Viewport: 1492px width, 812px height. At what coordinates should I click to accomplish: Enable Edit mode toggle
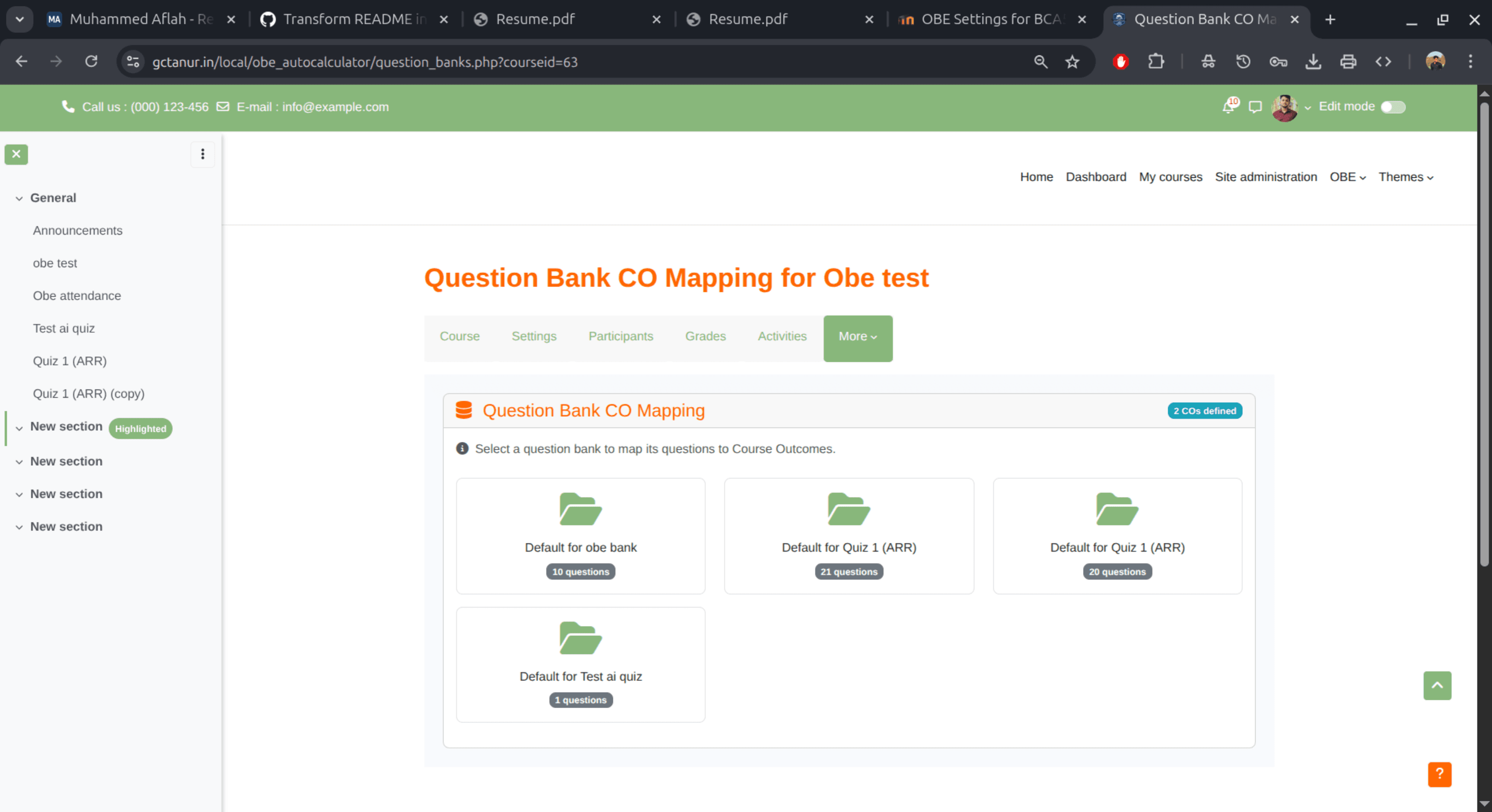point(1392,106)
